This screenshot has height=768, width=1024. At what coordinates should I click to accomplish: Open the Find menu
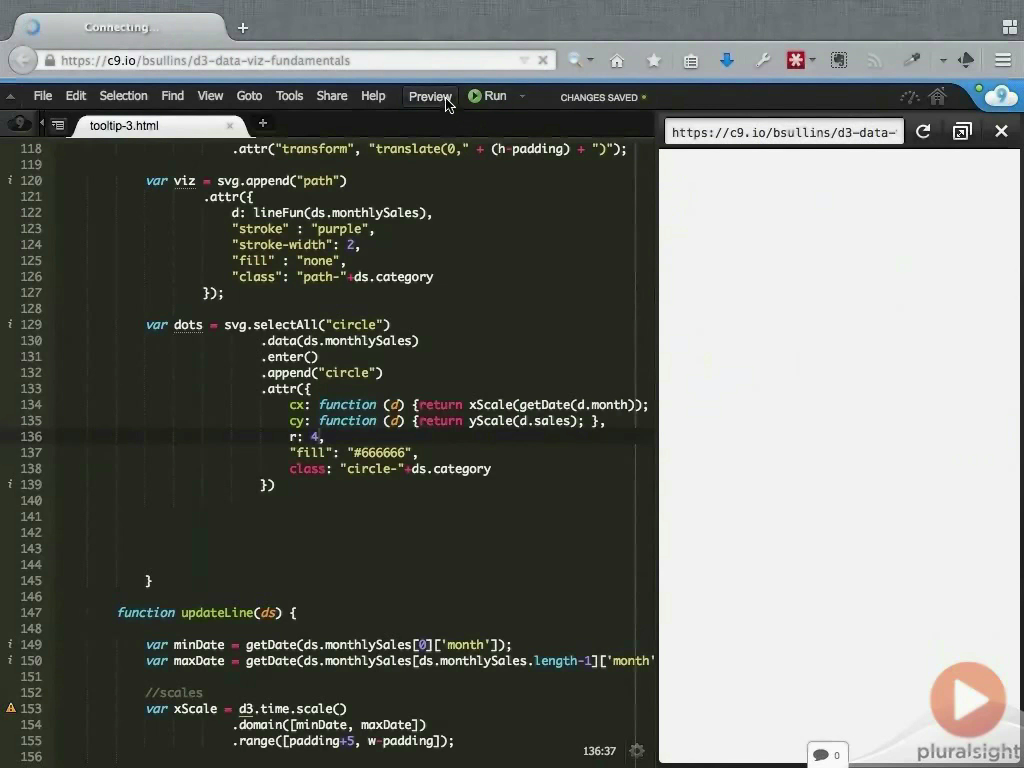(172, 96)
